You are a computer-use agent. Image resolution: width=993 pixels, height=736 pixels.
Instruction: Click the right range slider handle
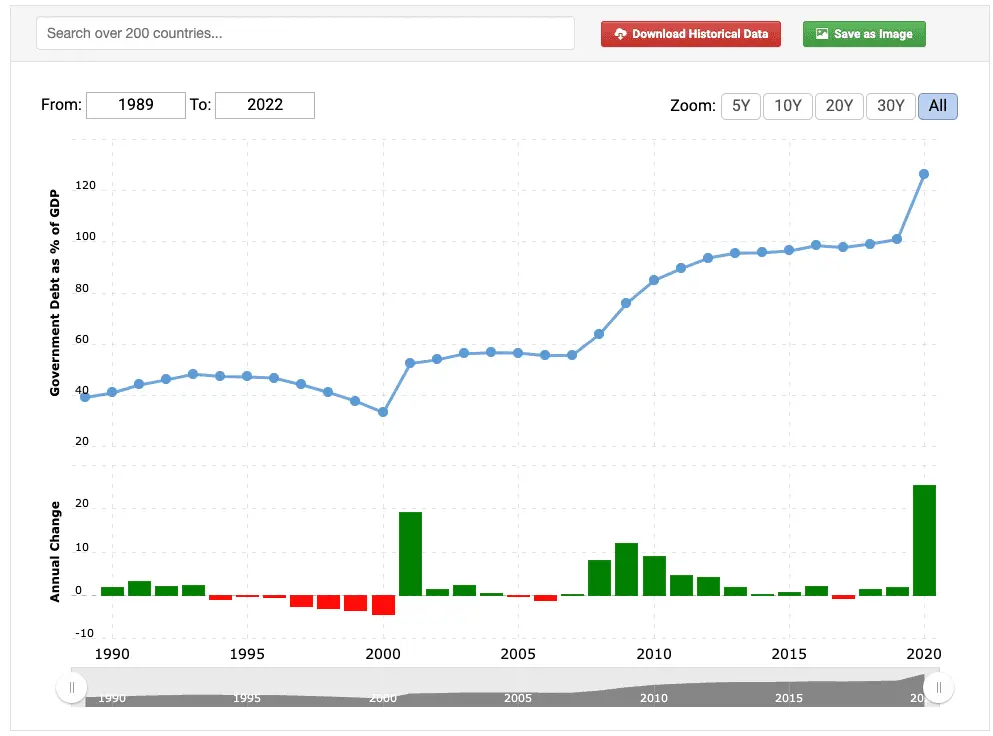(938, 687)
